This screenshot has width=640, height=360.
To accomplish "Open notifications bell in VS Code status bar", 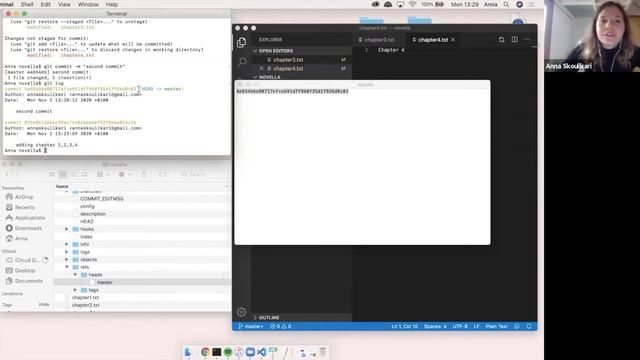I will click(529, 326).
